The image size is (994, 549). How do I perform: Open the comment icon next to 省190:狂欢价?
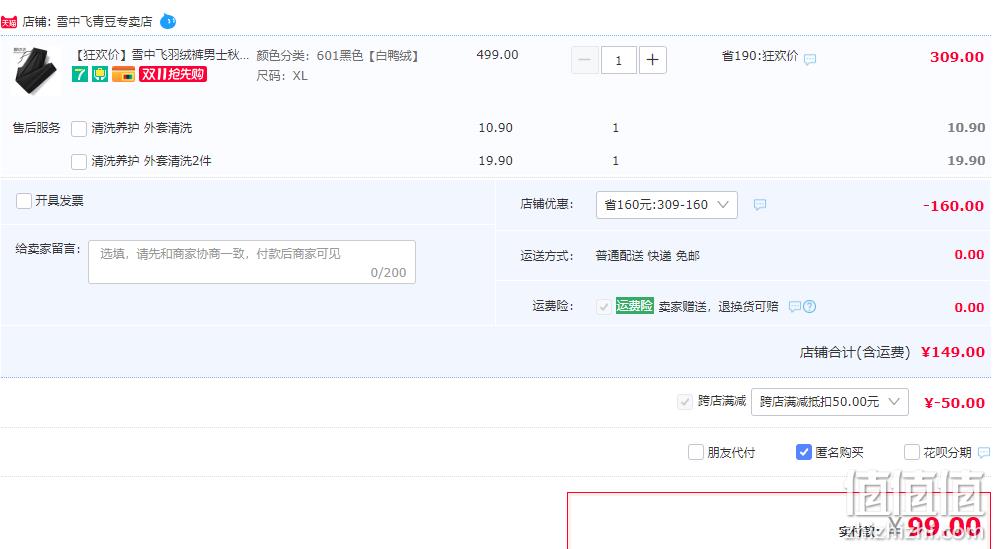point(810,60)
